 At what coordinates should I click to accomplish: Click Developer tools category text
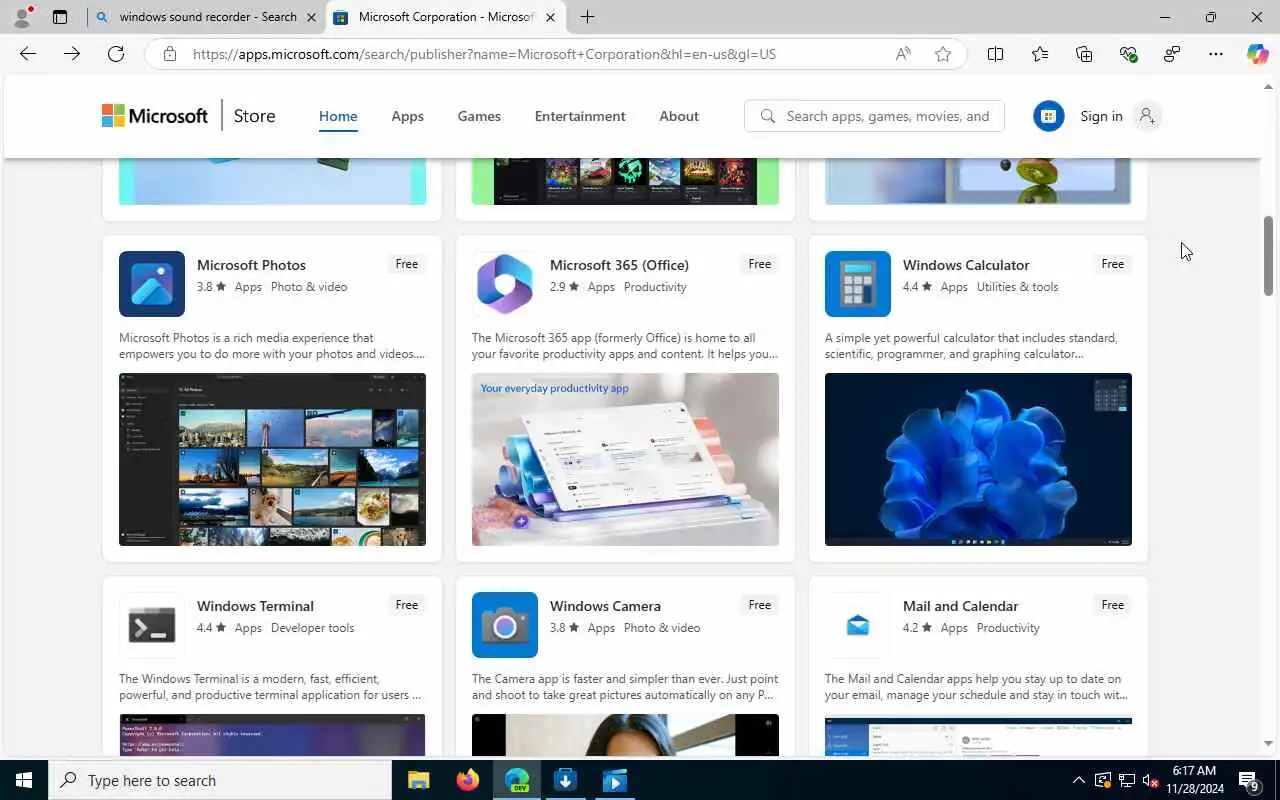point(312,628)
